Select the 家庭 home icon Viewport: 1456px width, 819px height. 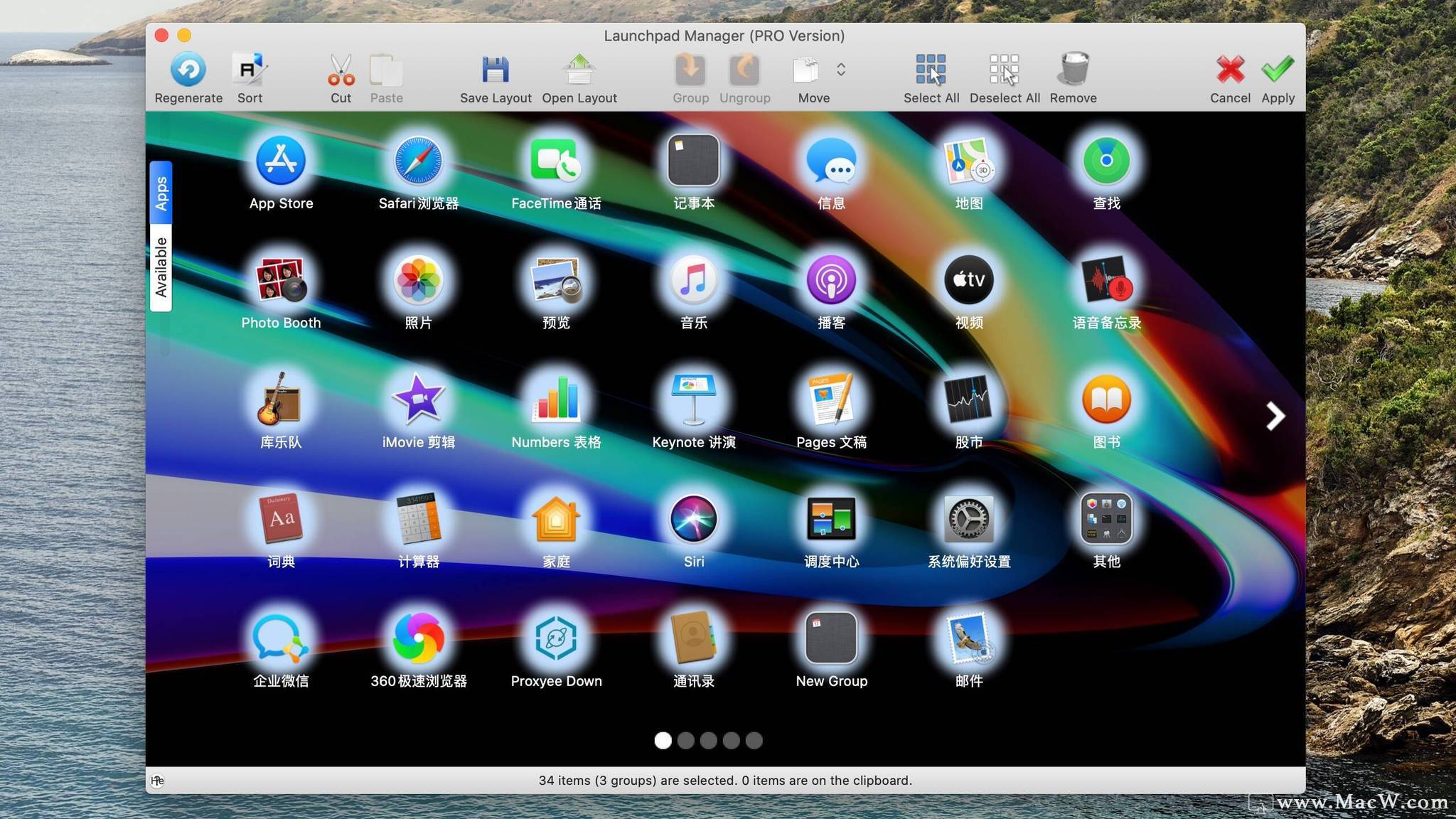pyautogui.click(x=556, y=519)
